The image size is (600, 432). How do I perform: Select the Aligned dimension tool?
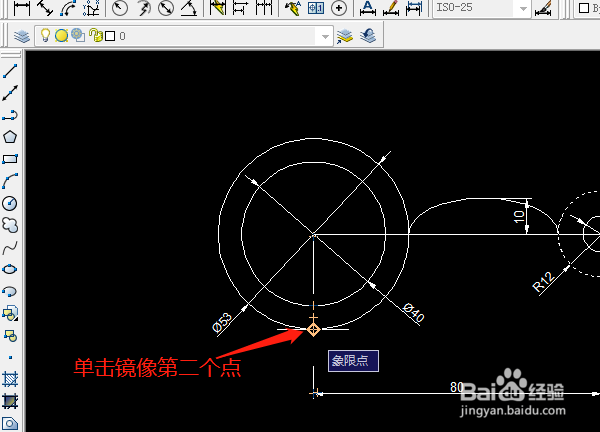point(45,8)
